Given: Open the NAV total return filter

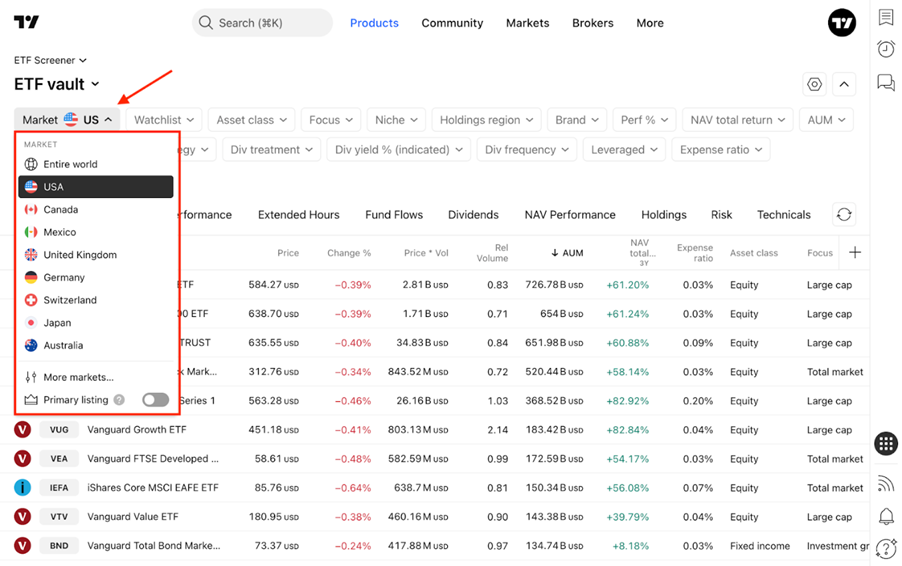Looking at the screenshot, I should tap(737, 120).
